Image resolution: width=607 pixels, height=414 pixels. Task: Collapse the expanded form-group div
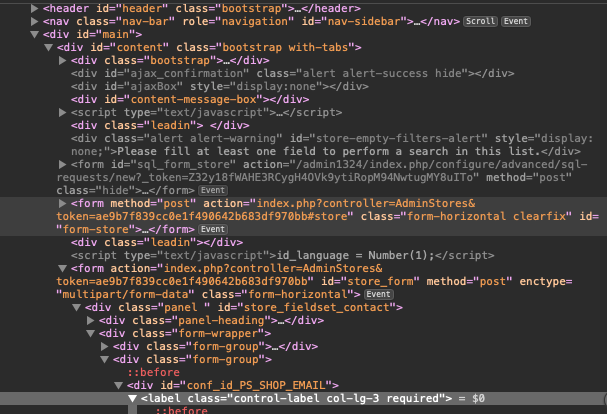pos(104,359)
